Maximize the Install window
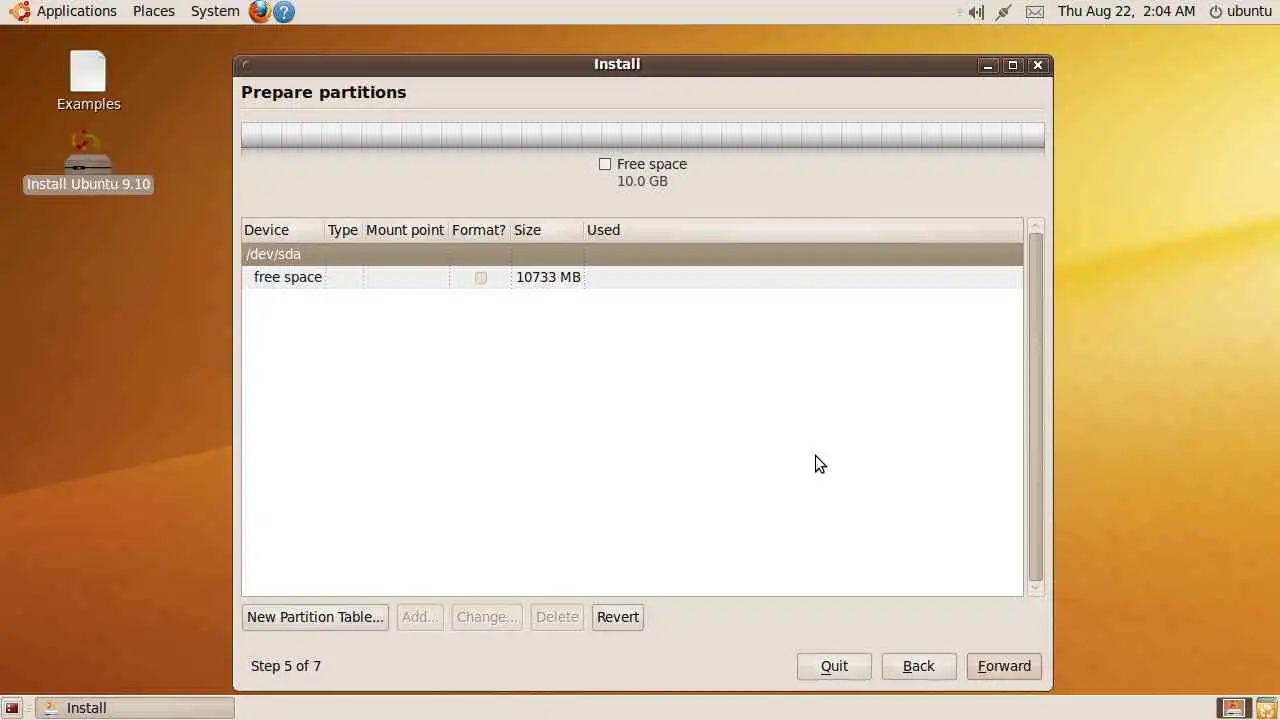The image size is (1280, 720). 1013,65
